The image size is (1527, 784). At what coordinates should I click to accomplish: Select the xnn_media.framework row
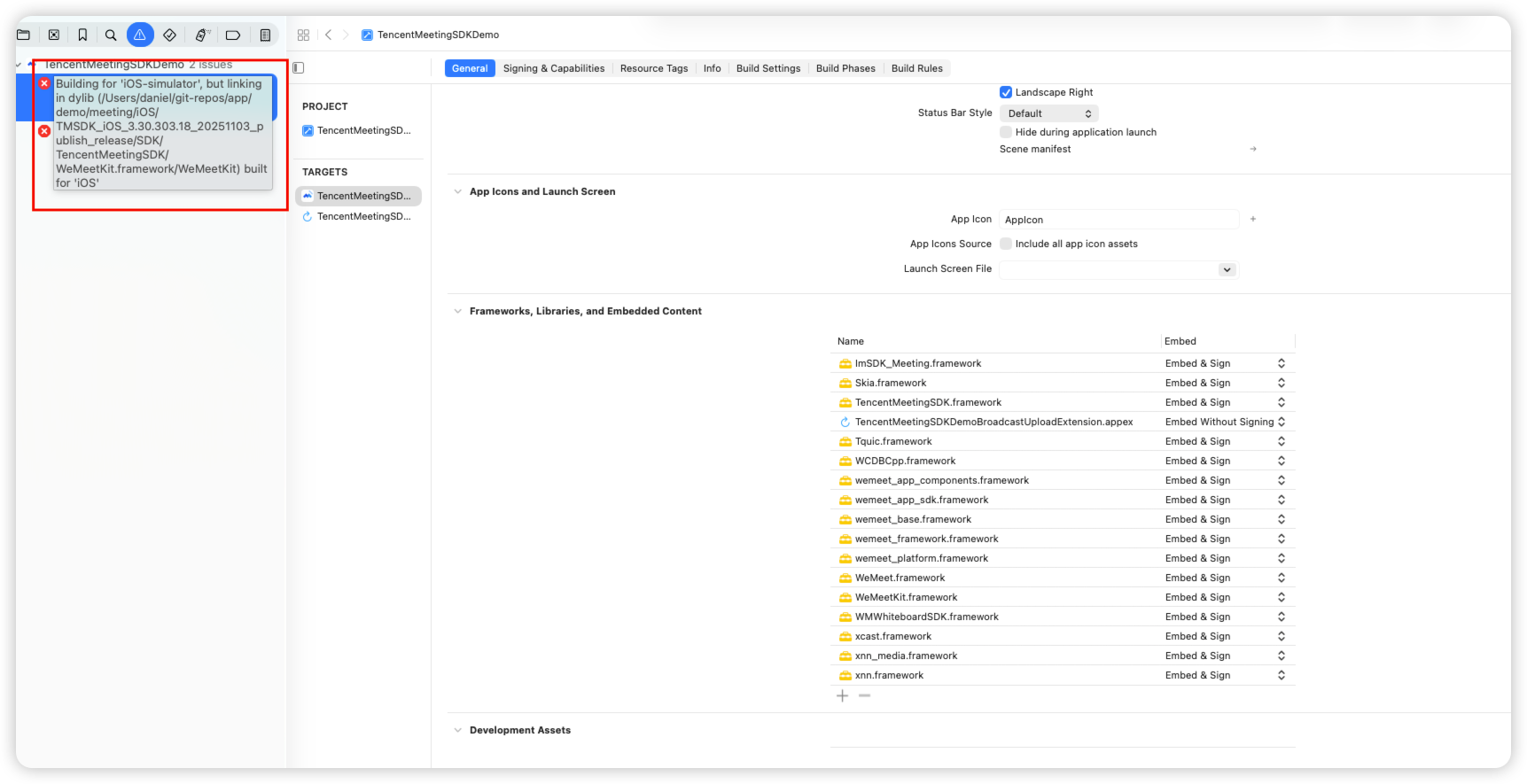1063,656
